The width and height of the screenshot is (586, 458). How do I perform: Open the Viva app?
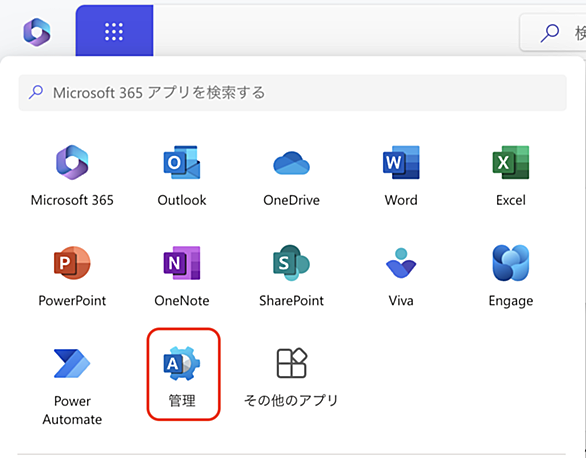coord(401,276)
